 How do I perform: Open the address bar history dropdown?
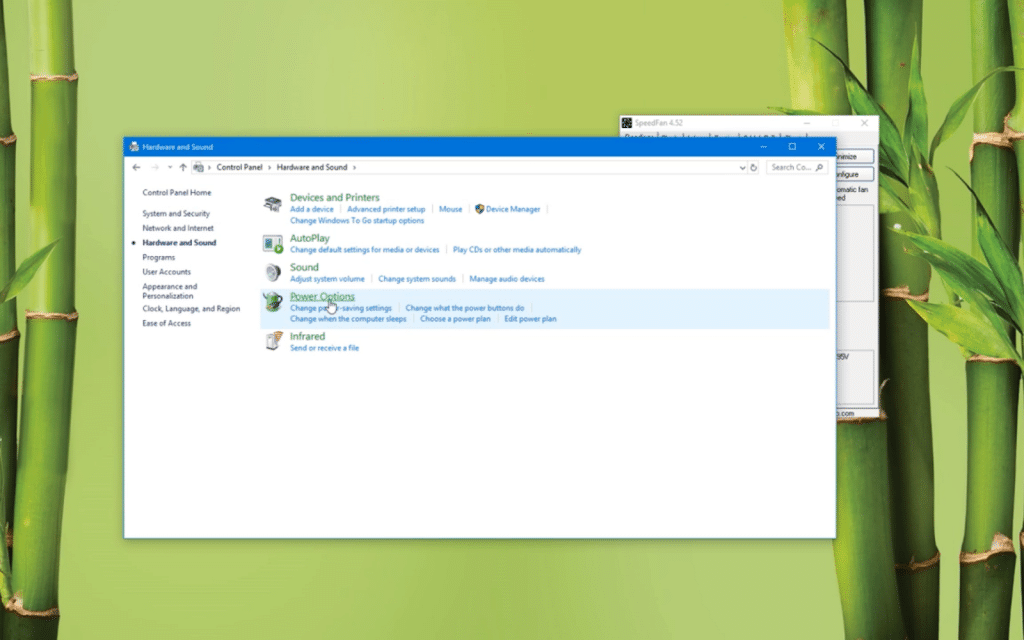(x=742, y=168)
